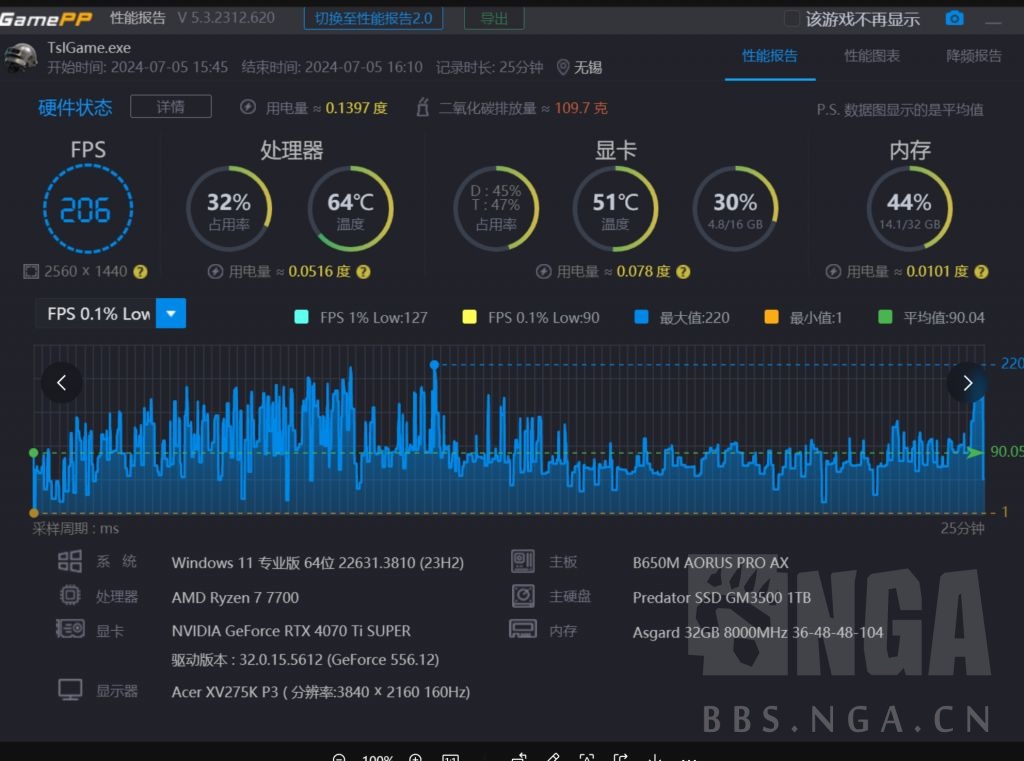Click the left chart navigation chevron
Screen dimensions: 1024x761
(62, 382)
